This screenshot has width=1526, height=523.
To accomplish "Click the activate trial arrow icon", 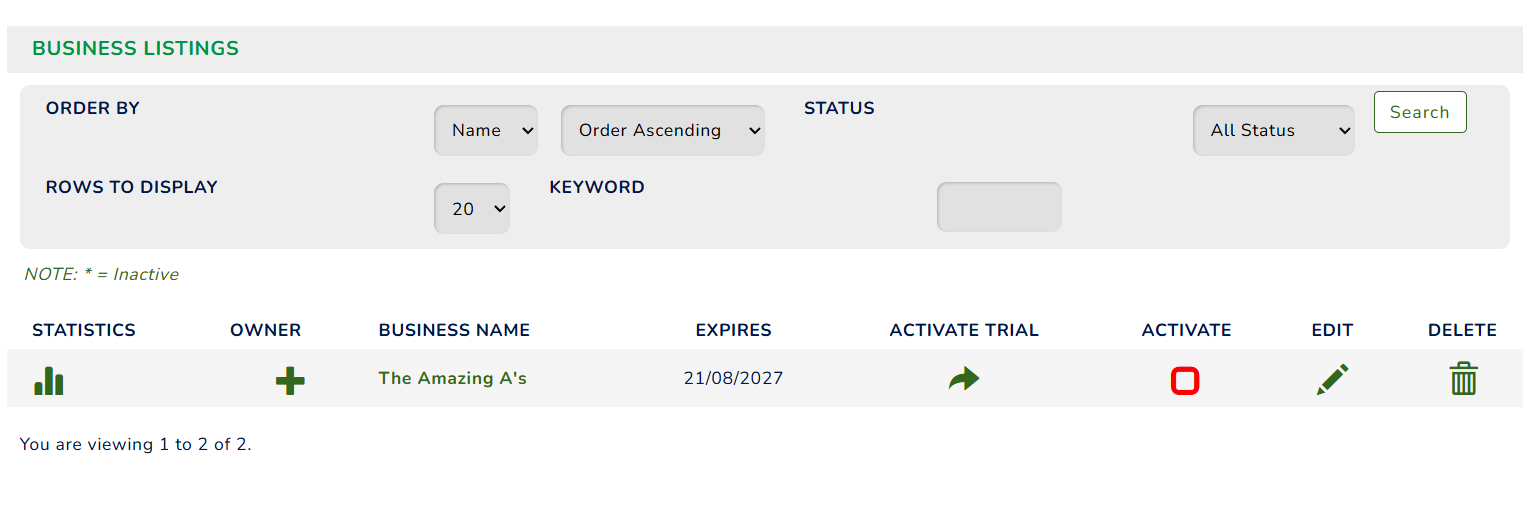I will [964, 379].
